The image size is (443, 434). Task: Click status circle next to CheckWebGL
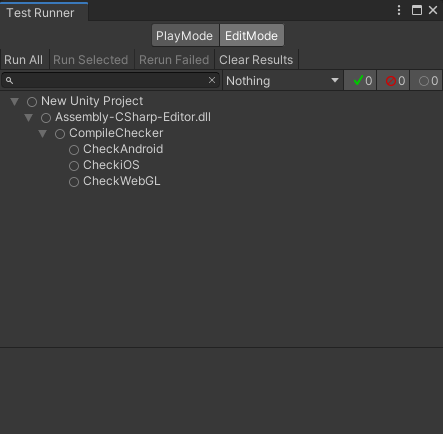pos(74,182)
